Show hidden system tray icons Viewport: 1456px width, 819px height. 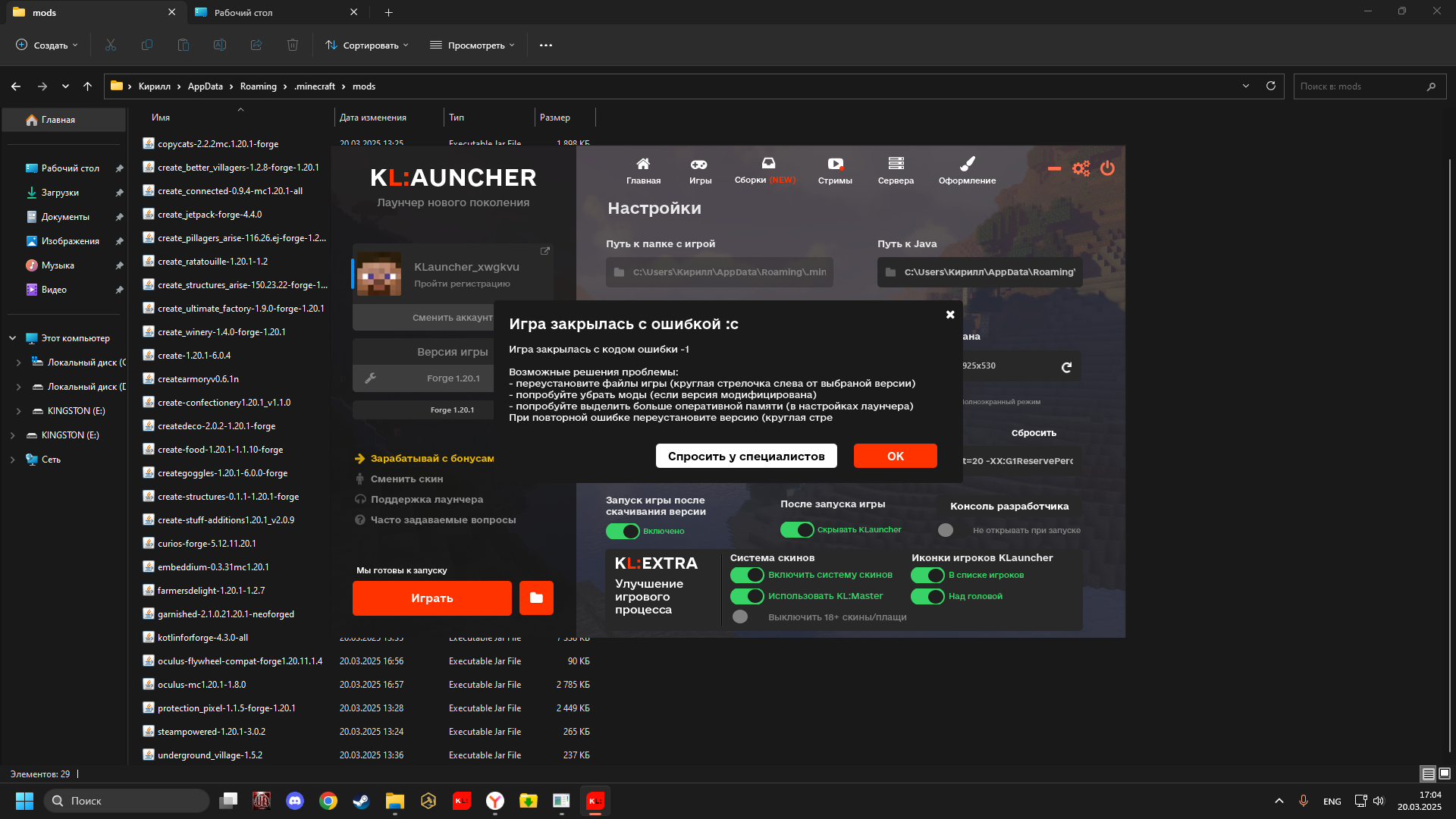(1279, 801)
